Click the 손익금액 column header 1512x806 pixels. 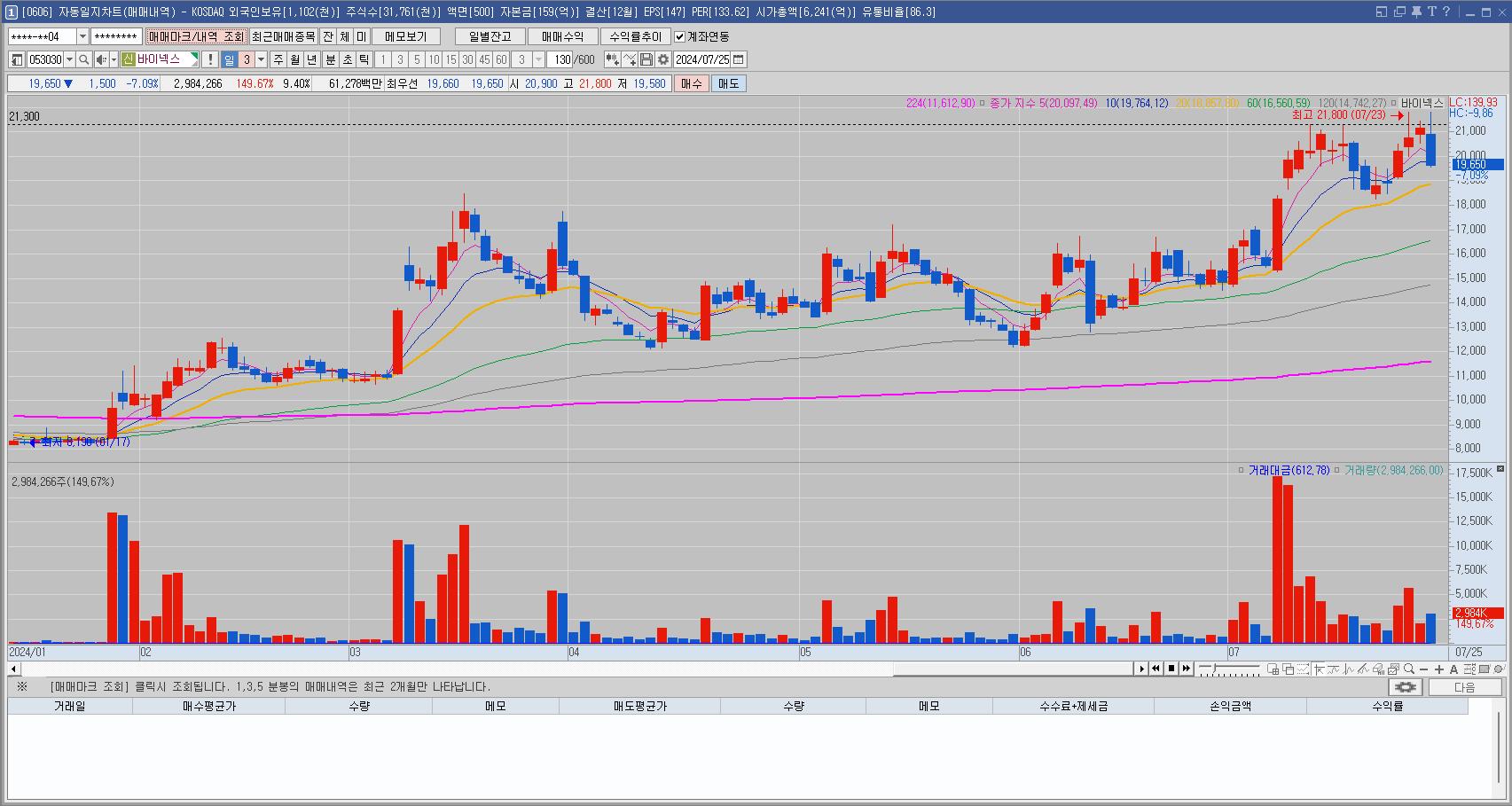point(1230,707)
